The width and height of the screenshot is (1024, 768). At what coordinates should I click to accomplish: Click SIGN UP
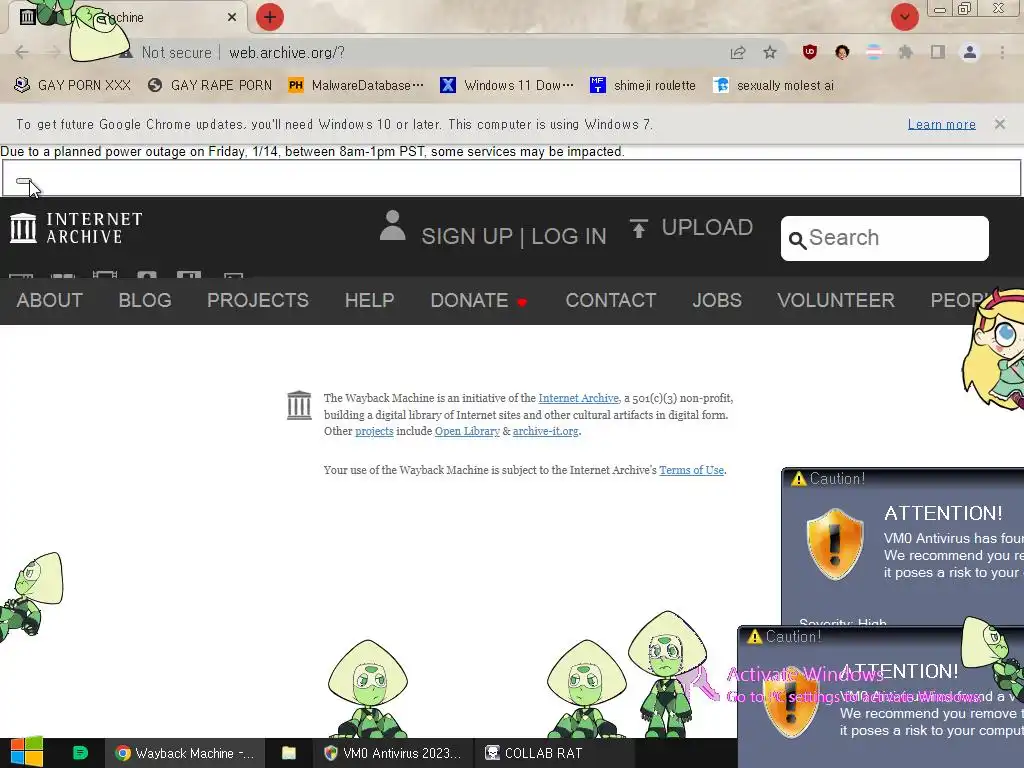467,236
